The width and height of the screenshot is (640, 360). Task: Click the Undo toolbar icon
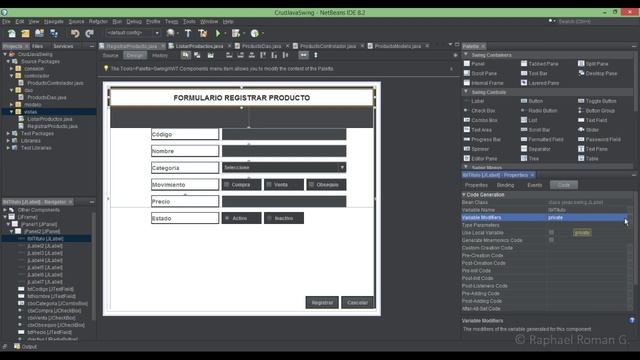[x=75, y=33]
